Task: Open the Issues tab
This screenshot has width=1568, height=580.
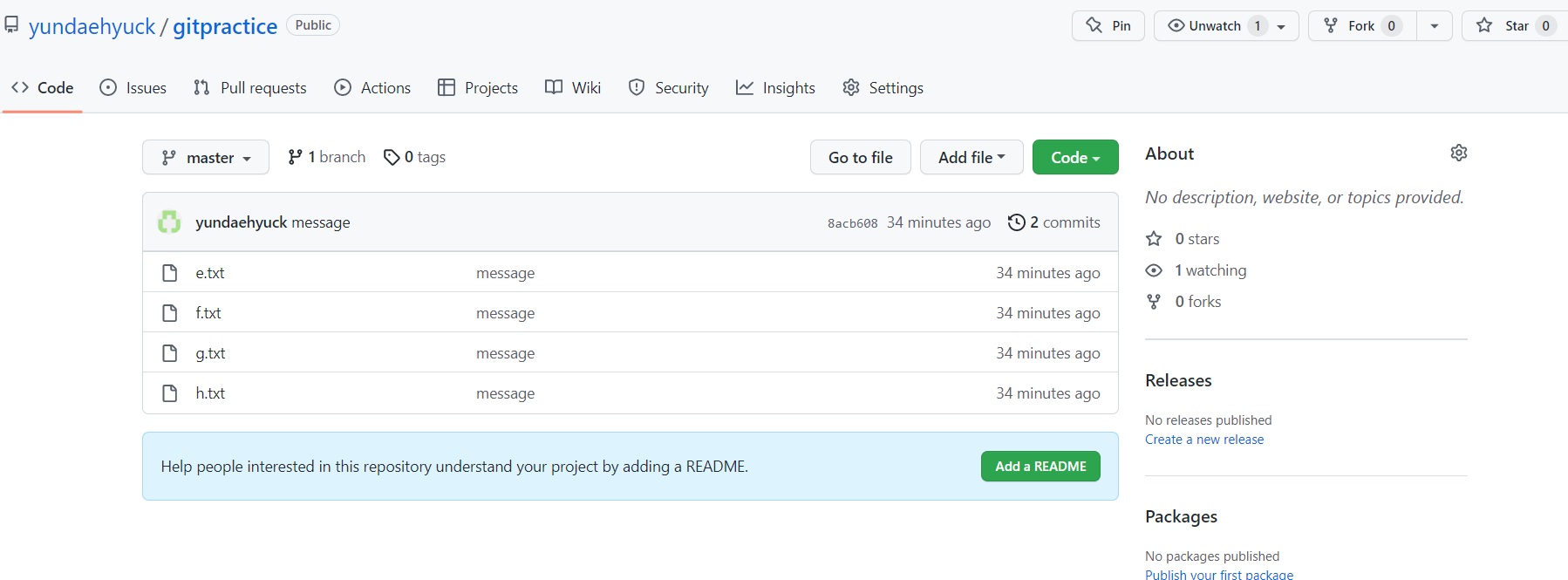Action: tap(133, 87)
